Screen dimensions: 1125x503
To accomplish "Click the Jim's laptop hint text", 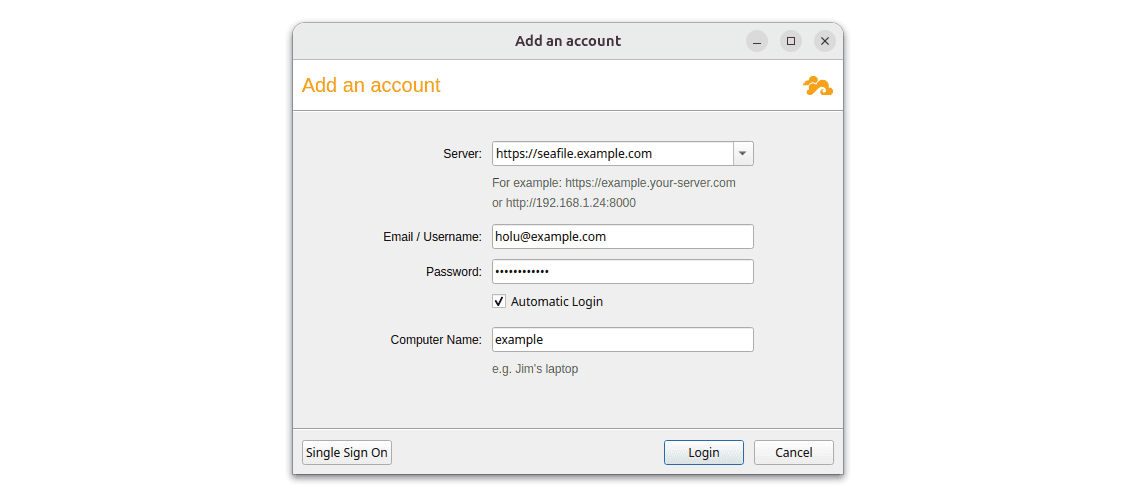I will [x=535, y=370].
